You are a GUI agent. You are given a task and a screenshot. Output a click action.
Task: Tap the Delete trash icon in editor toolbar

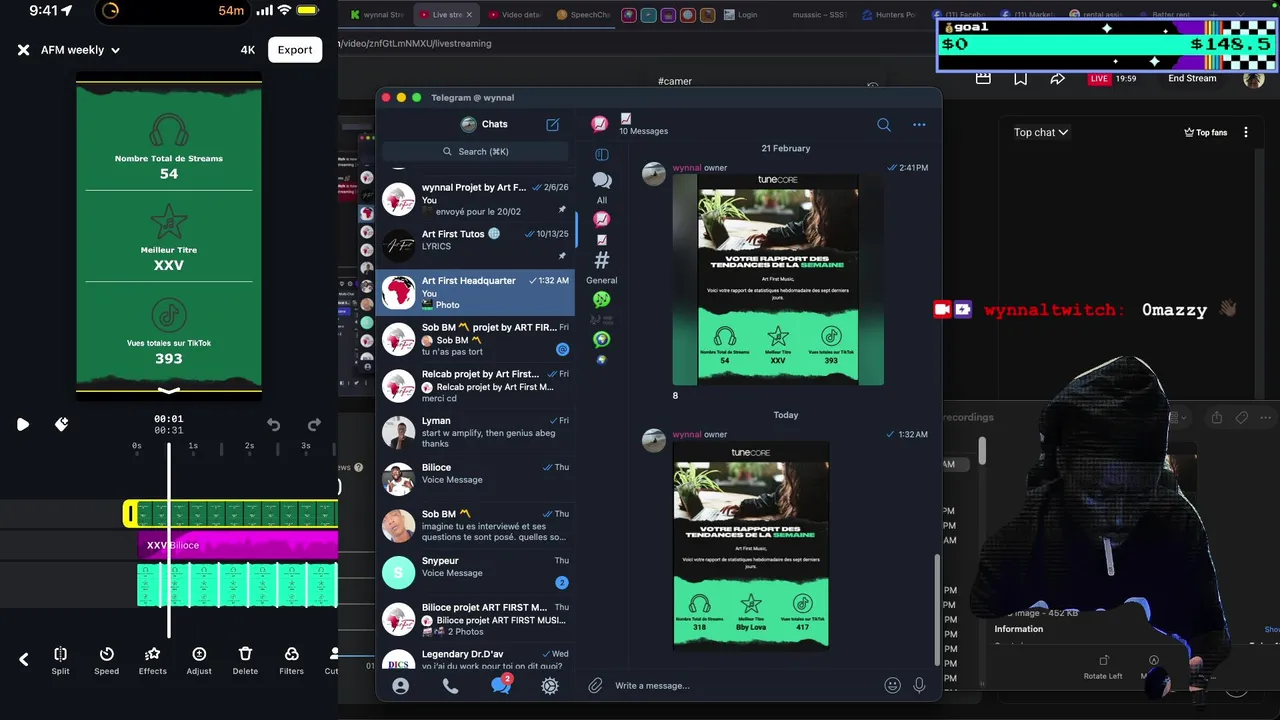245,660
